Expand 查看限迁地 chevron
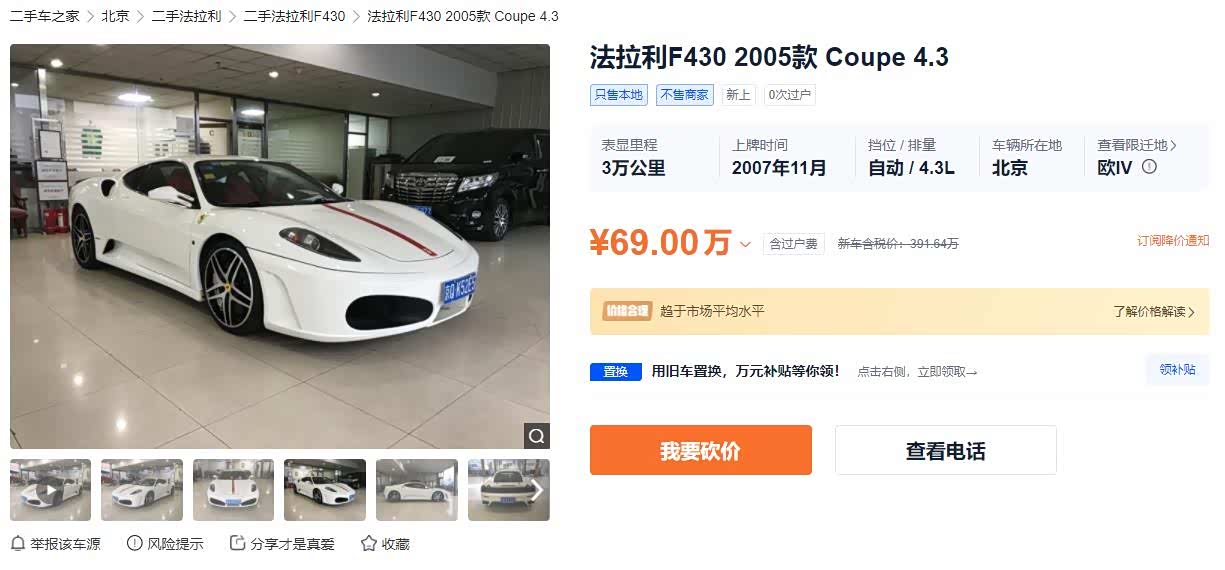This screenshot has height=570, width=1225. tap(1173, 145)
